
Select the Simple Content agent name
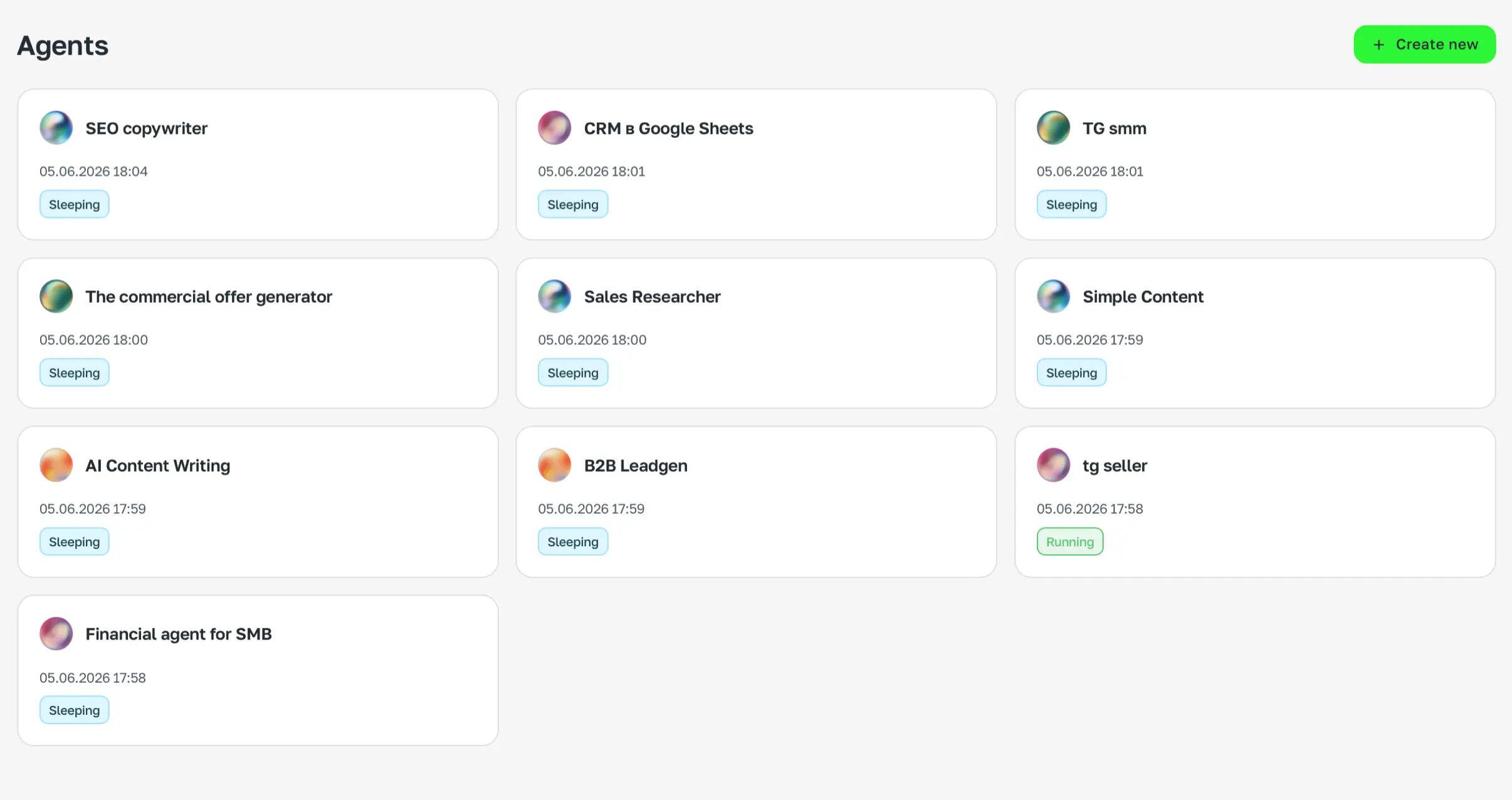pyautogui.click(x=1143, y=297)
